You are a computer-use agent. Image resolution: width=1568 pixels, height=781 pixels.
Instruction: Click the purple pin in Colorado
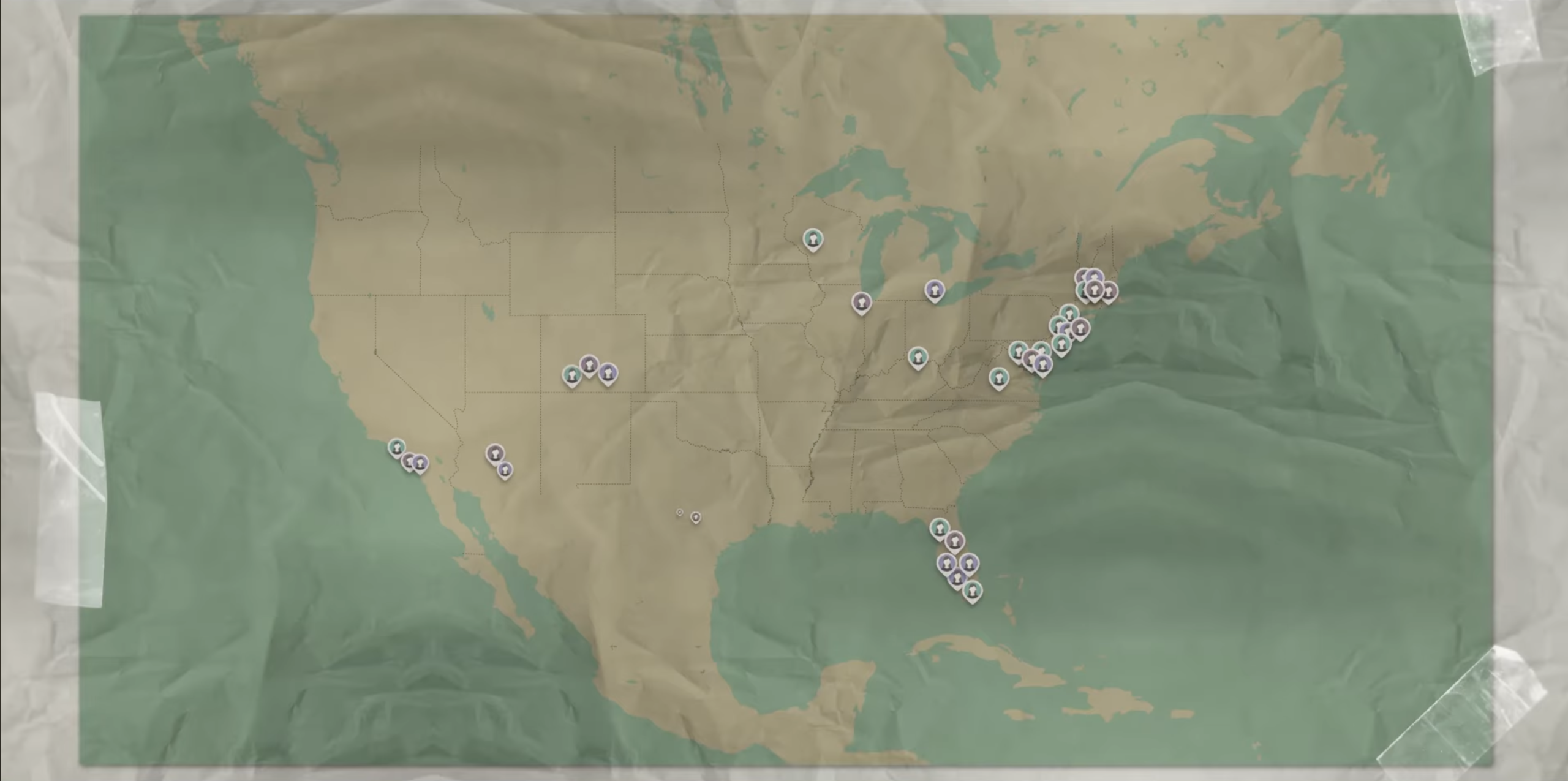pos(607,372)
